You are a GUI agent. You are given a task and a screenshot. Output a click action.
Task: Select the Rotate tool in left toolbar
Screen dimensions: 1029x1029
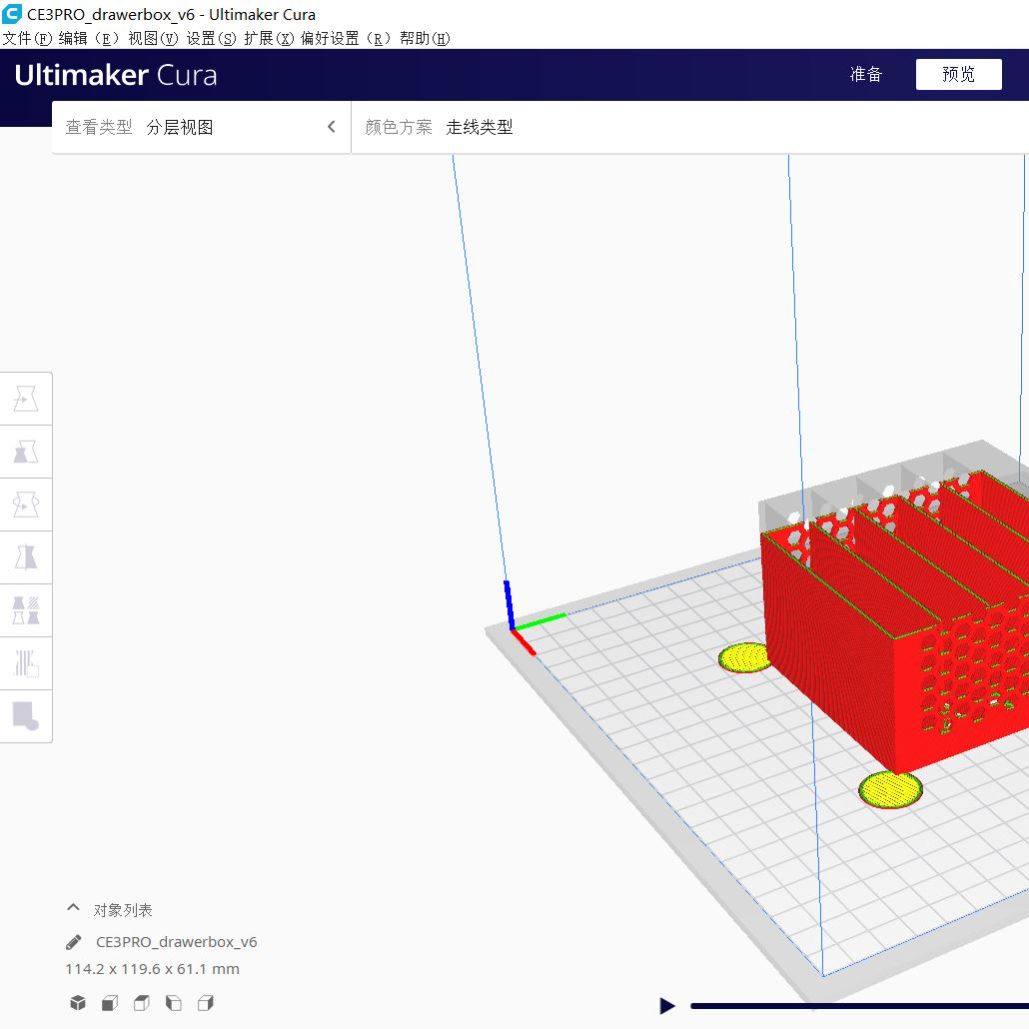tap(25, 505)
